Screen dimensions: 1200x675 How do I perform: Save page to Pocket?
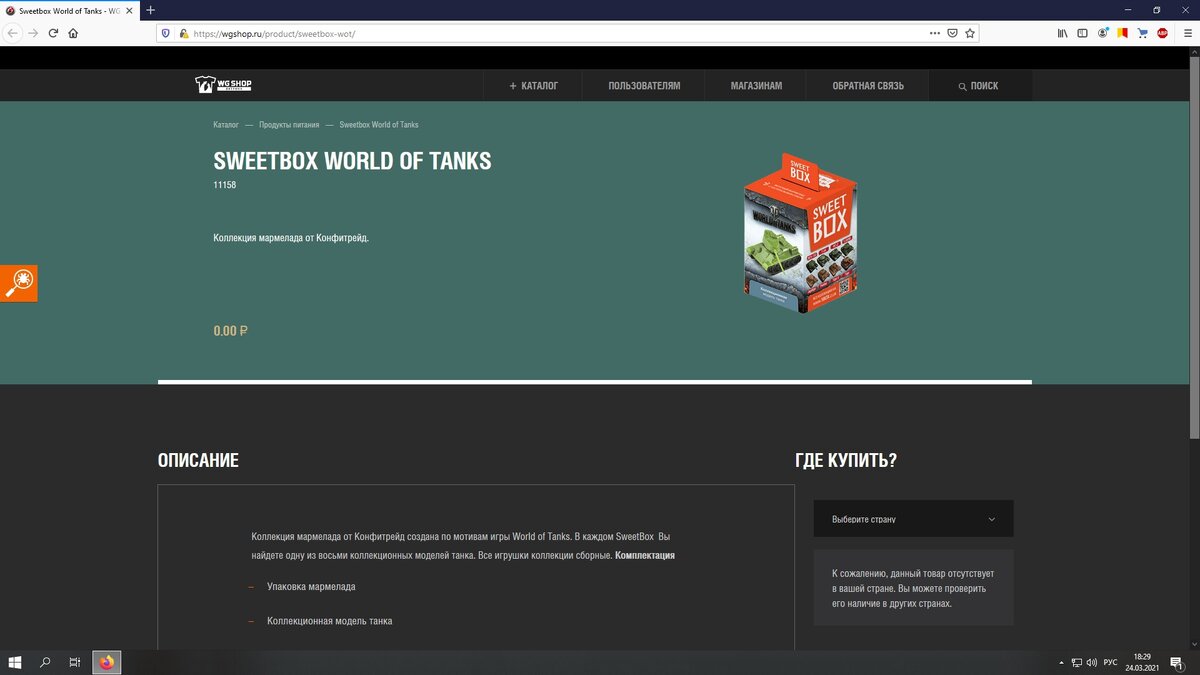point(952,33)
